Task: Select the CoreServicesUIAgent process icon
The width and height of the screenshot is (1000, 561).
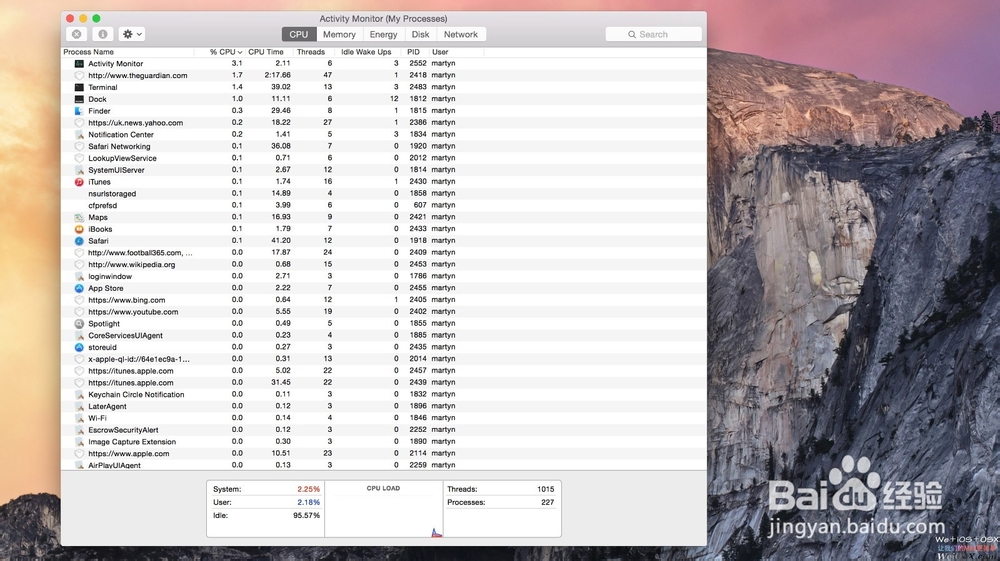Action: (79, 335)
